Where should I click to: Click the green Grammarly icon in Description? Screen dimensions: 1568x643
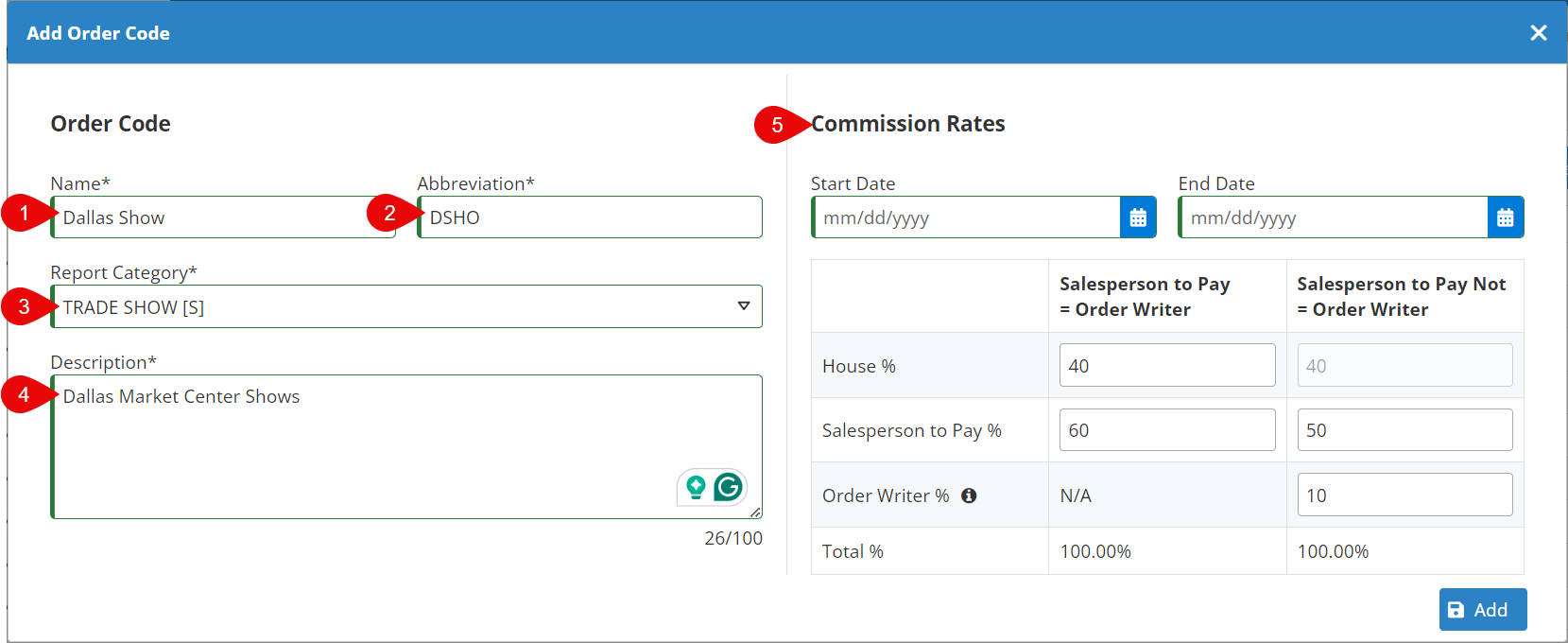pos(728,487)
